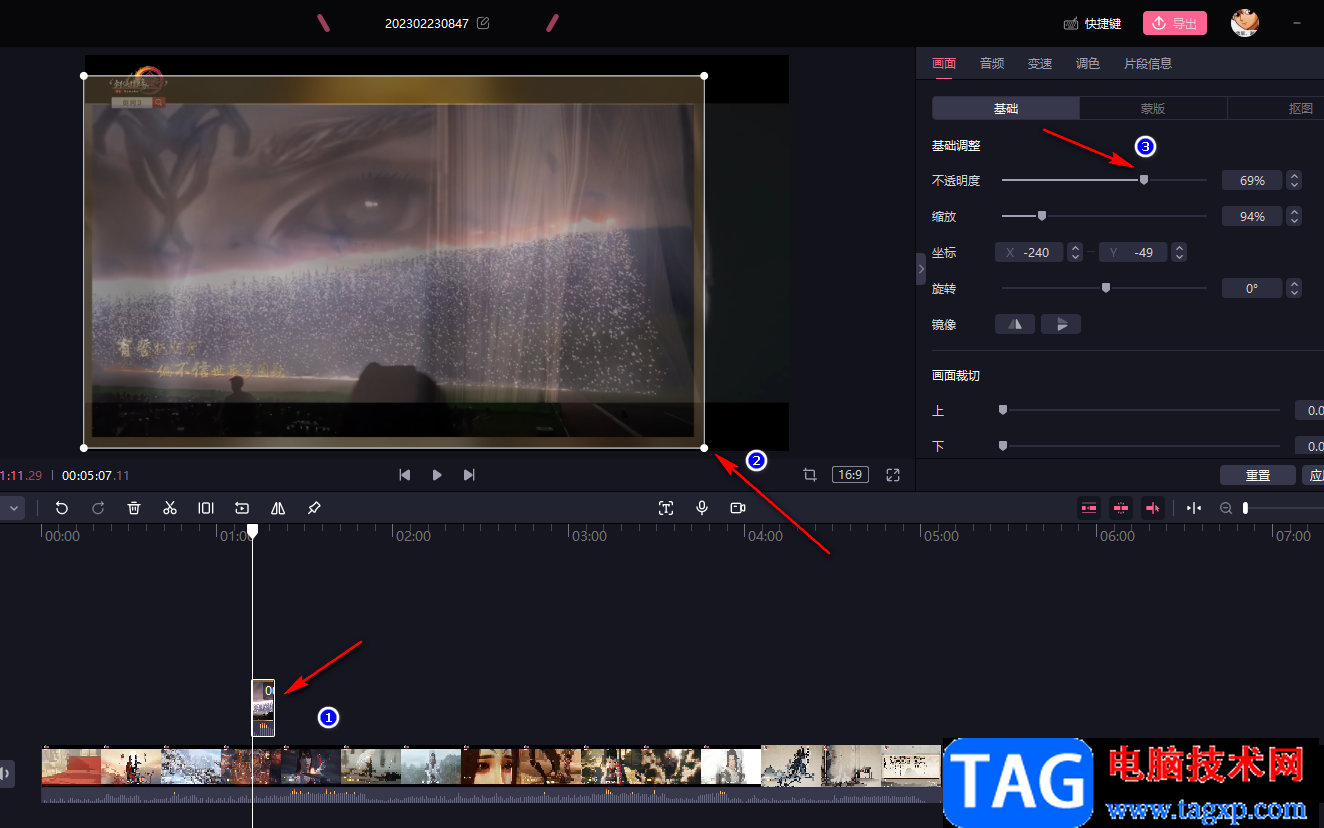Click the 03:00 mark on the ruler
Screen dimensions: 1324x828
point(589,536)
